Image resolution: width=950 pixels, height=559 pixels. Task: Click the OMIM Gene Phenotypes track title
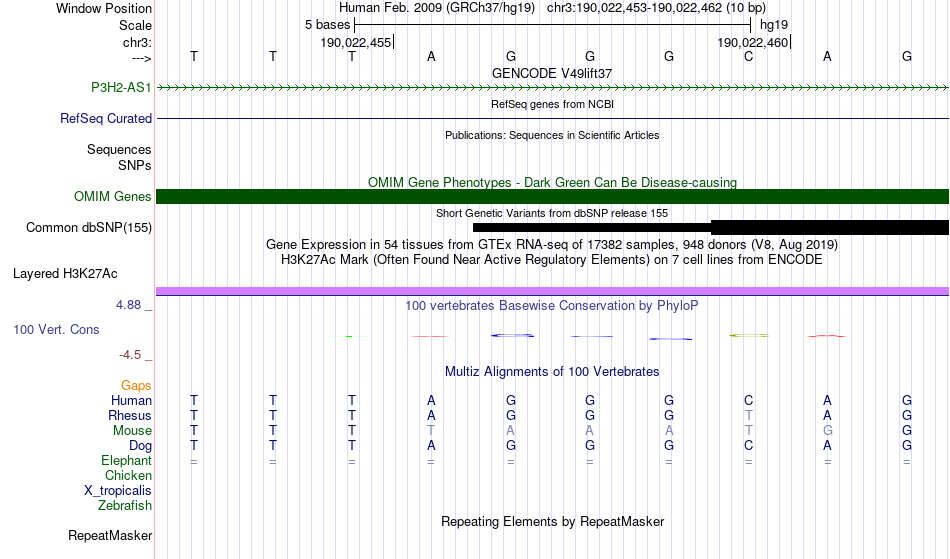click(552, 182)
